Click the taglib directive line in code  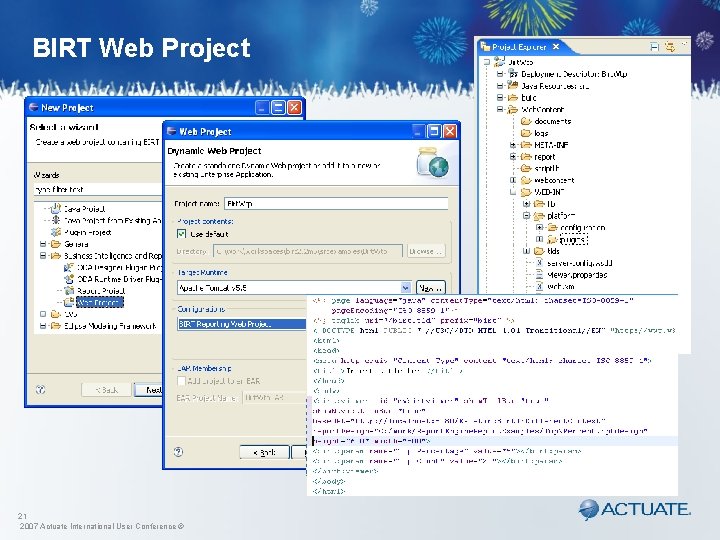(413, 320)
